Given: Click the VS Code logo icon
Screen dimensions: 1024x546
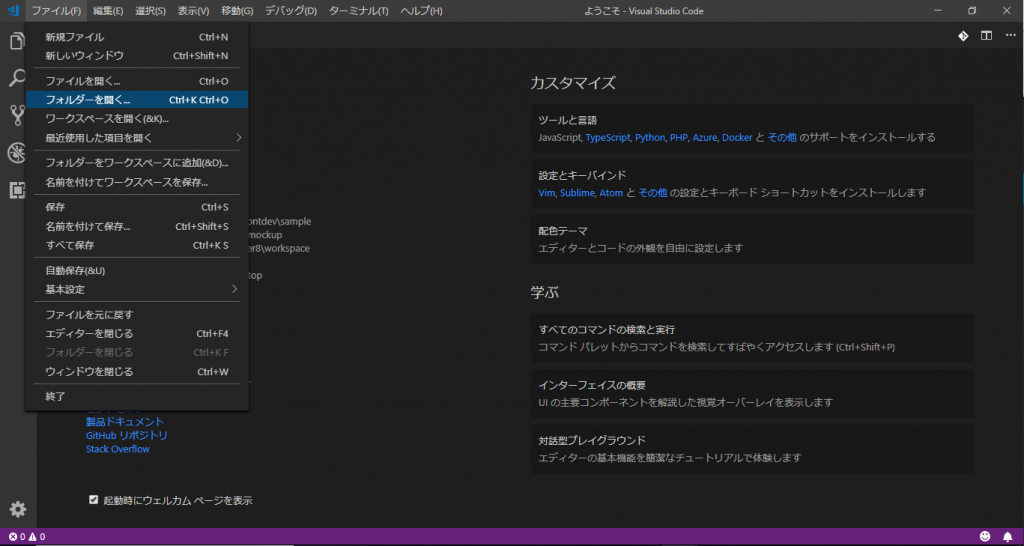Looking at the screenshot, I should 12,10.
